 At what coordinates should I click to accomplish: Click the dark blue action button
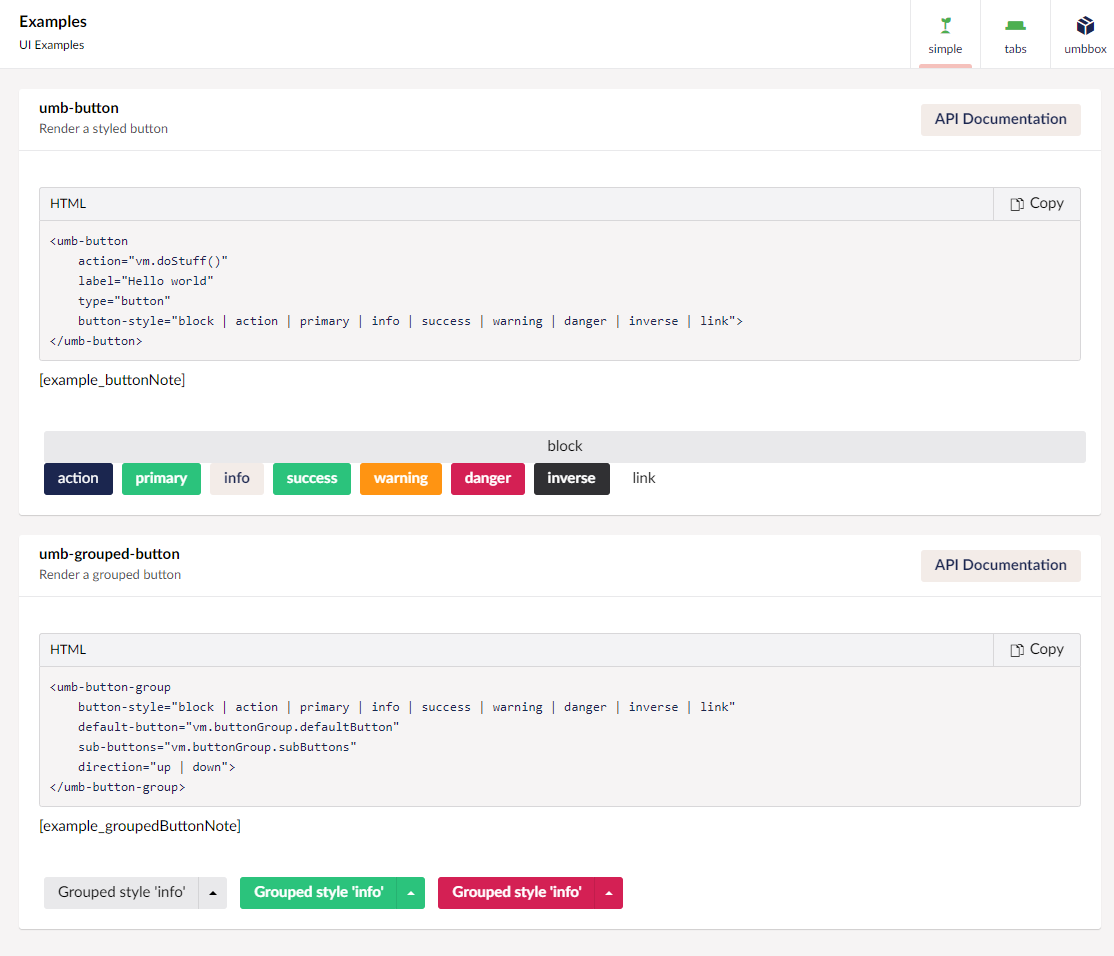click(x=78, y=479)
